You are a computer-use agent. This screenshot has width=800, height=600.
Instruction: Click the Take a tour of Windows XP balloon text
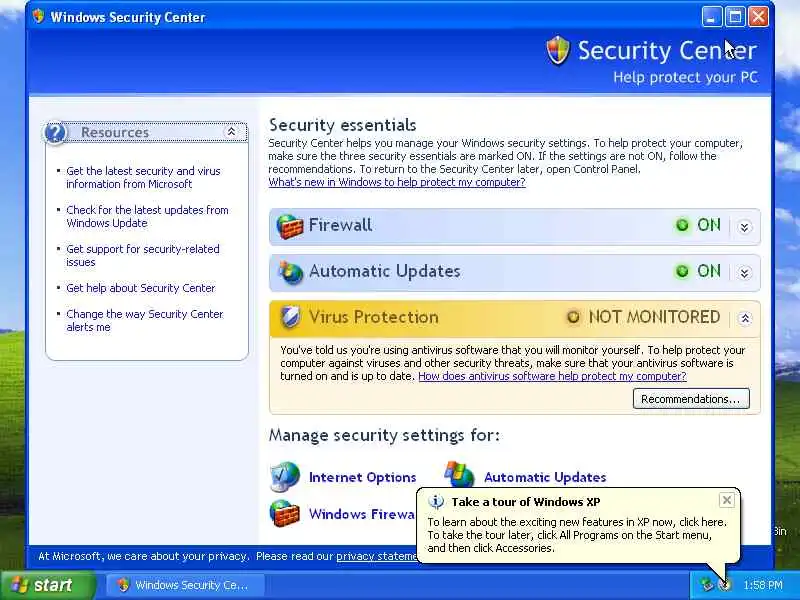(x=526, y=502)
